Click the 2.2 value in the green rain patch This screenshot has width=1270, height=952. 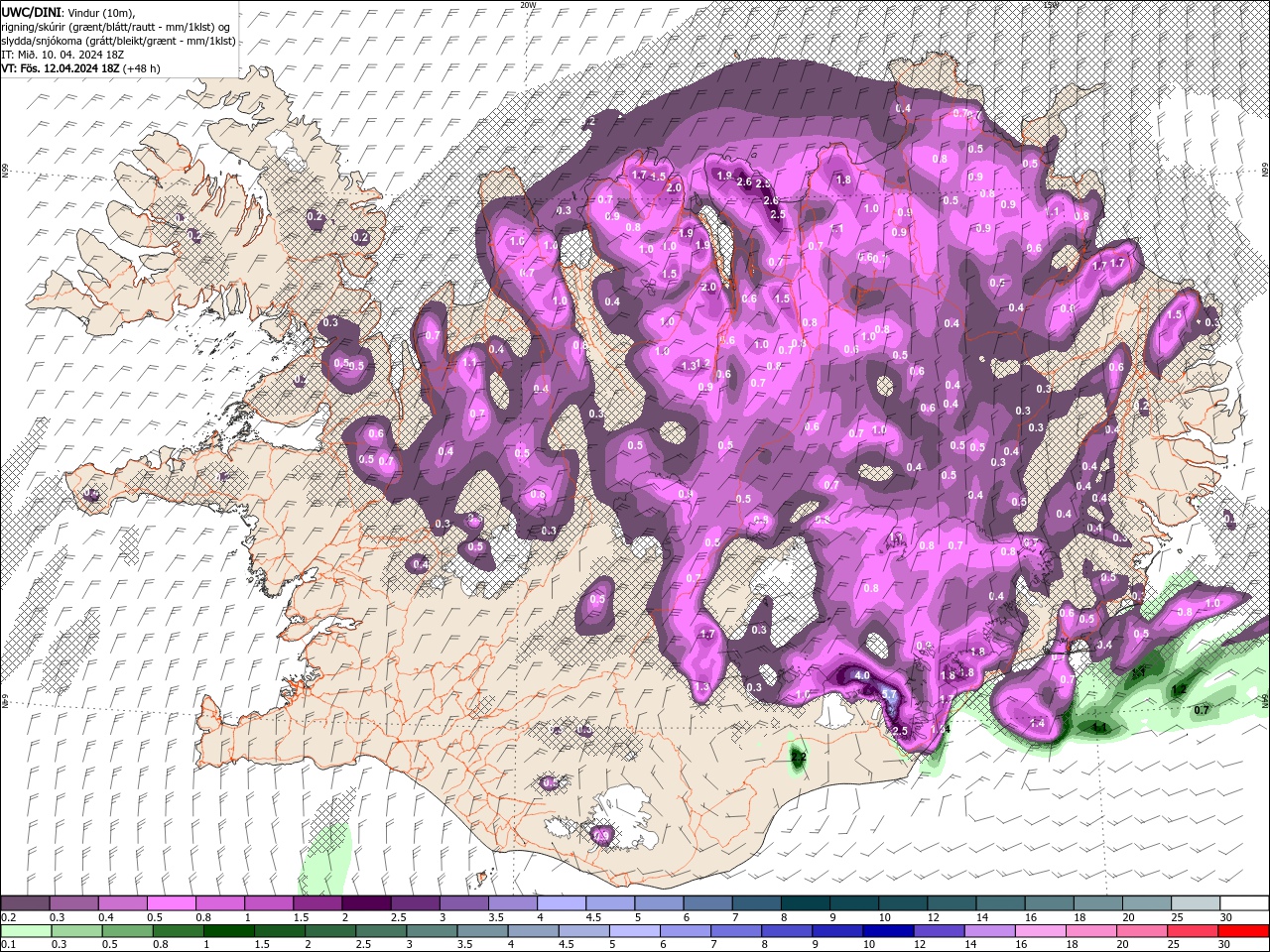pos(799,757)
